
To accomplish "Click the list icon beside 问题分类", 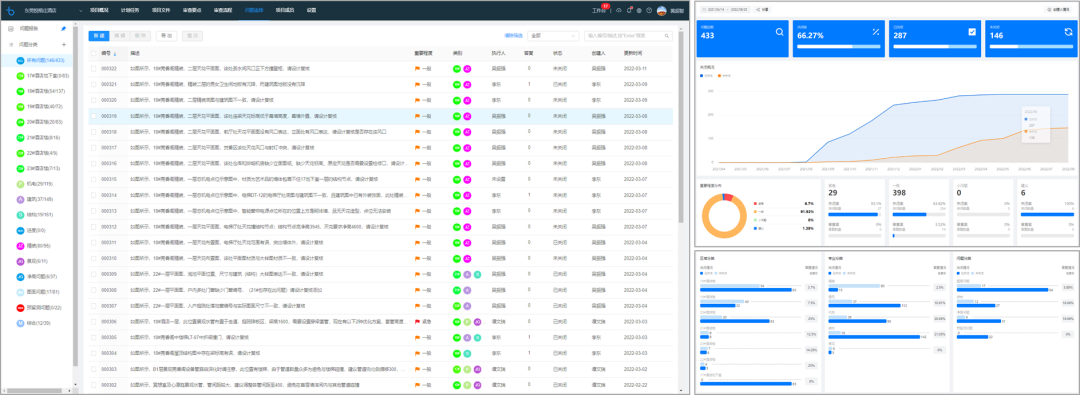I will point(11,44).
